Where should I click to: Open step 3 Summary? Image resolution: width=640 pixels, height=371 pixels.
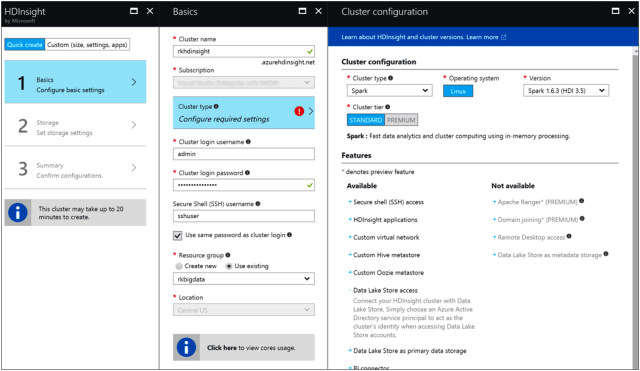[75, 168]
